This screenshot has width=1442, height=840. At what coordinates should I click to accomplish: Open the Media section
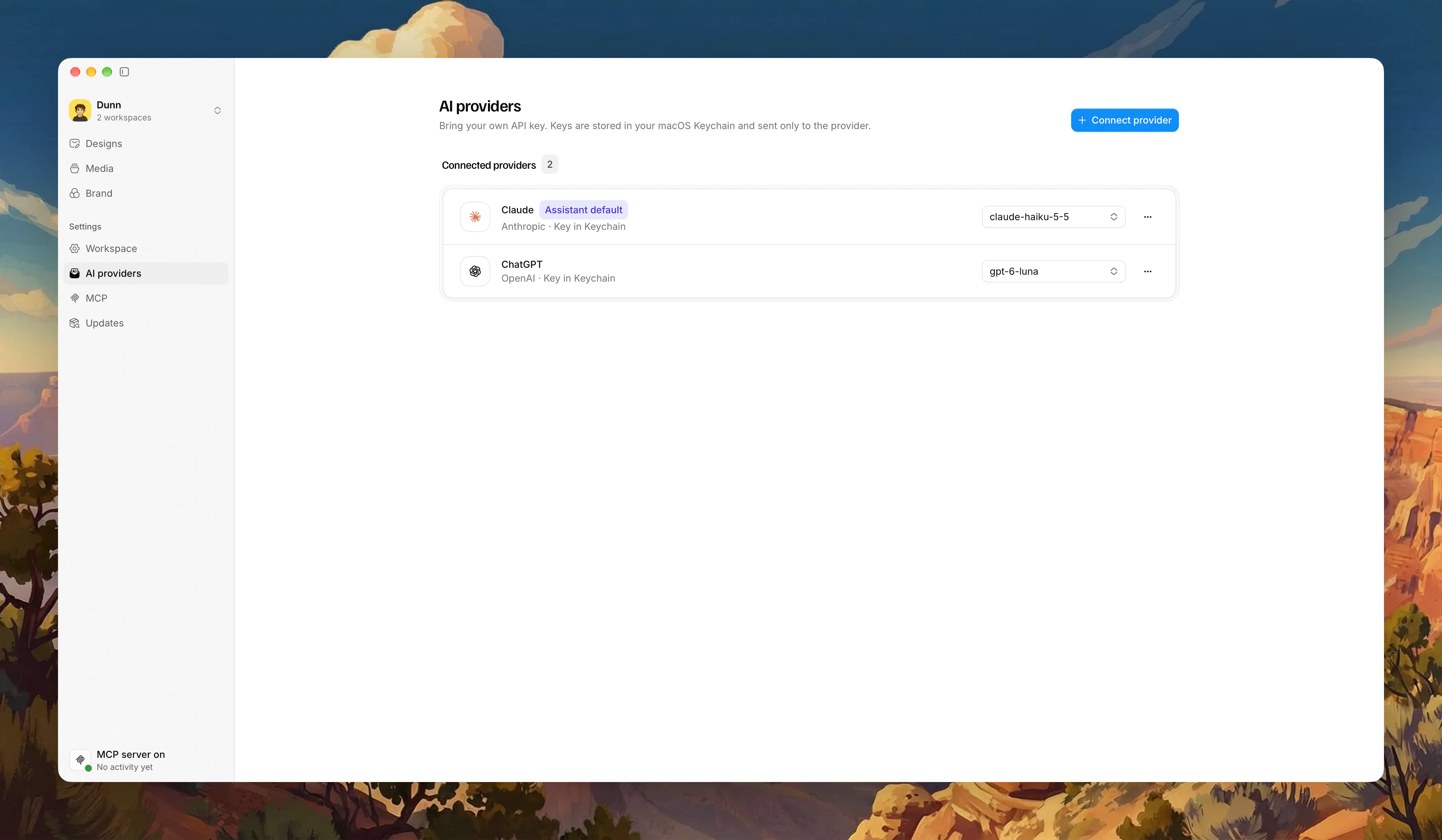coord(146,168)
